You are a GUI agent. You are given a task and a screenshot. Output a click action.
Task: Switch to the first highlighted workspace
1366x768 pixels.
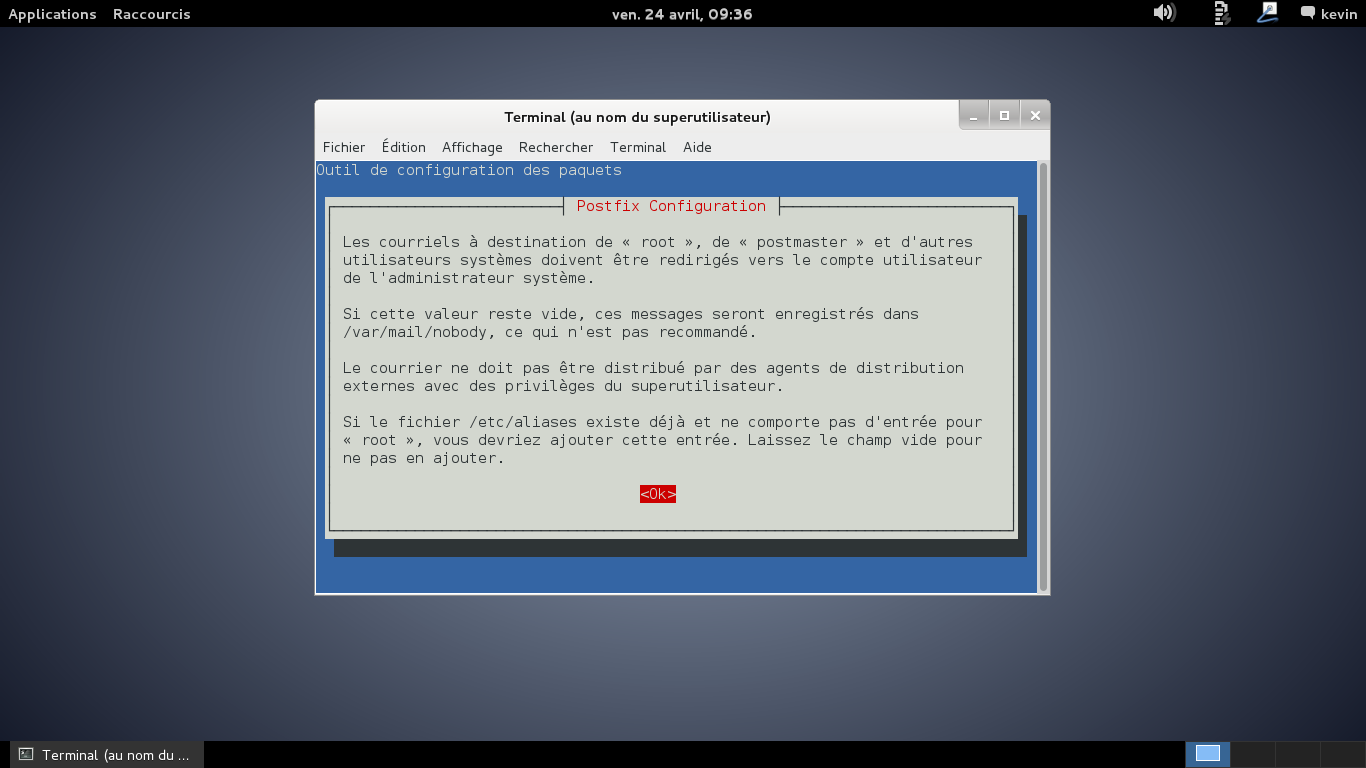[1207, 754]
